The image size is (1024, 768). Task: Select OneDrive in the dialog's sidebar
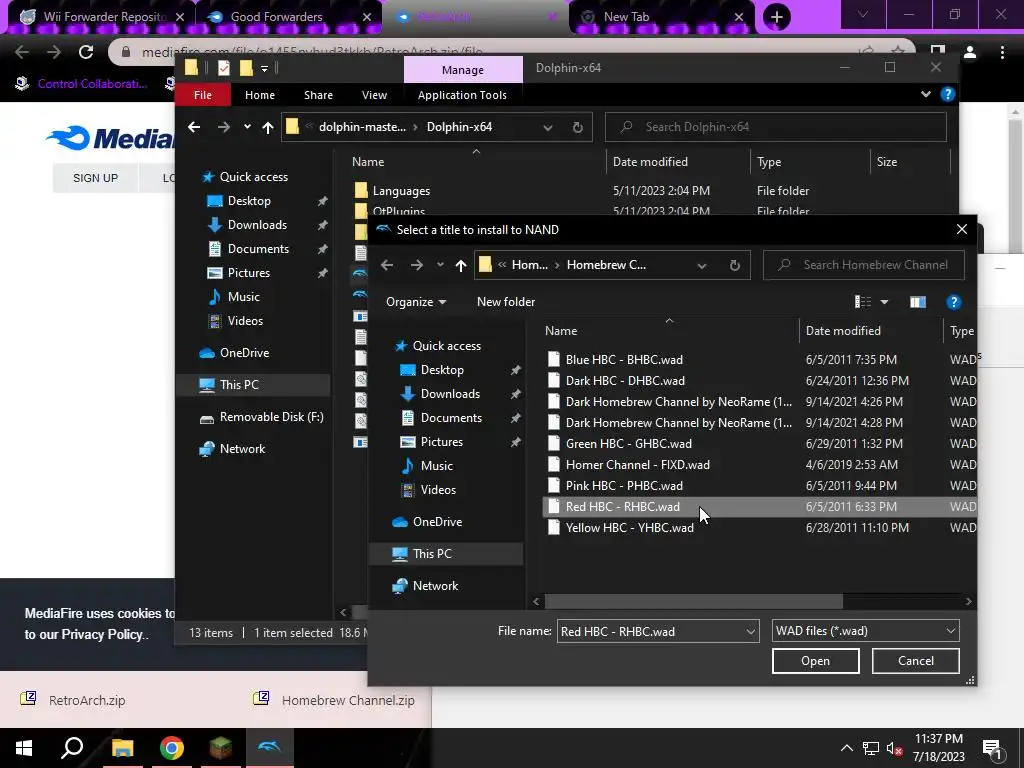437,522
